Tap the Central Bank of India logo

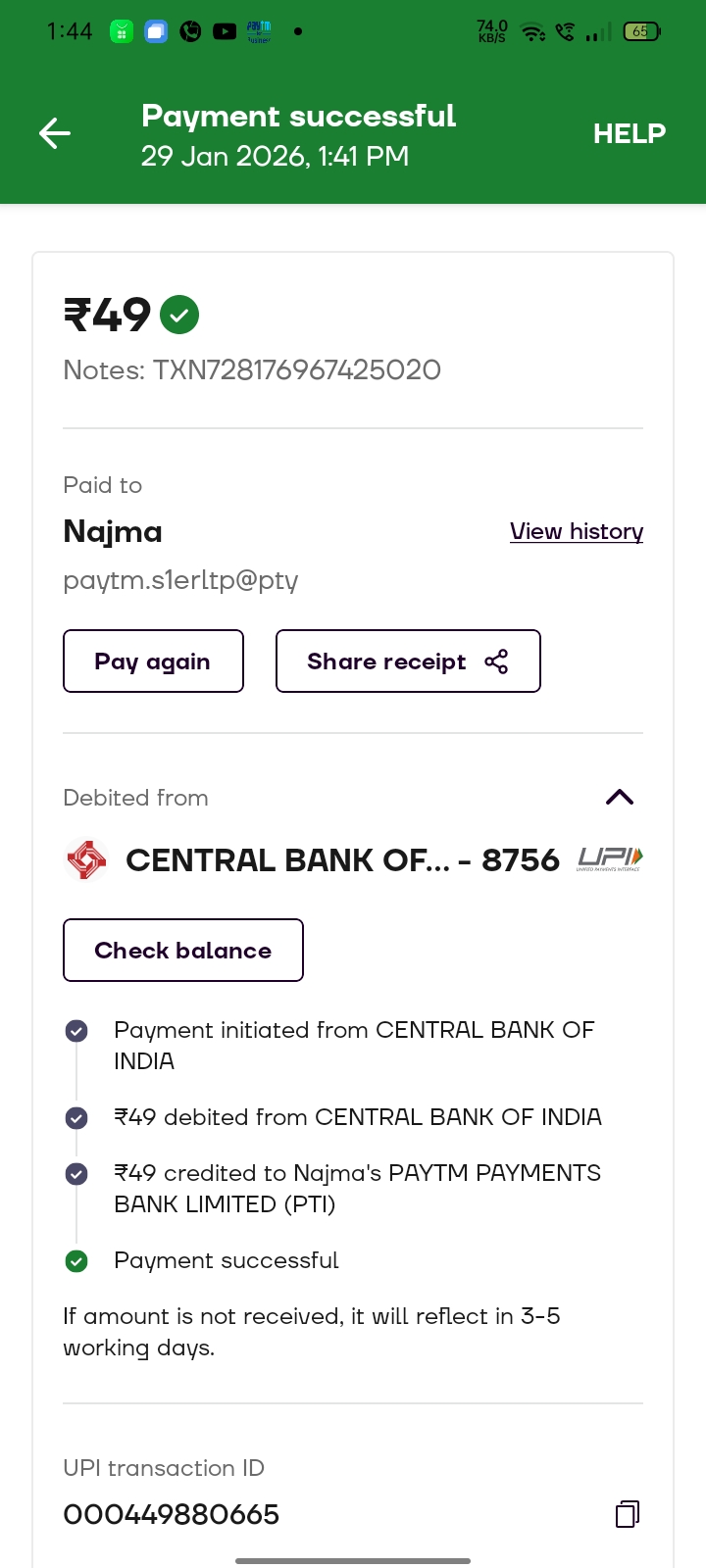(x=86, y=860)
